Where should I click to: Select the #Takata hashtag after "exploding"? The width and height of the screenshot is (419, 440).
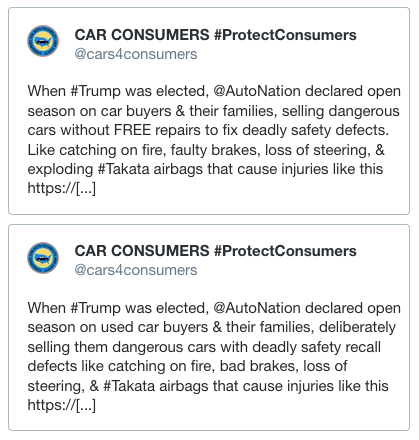pos(124,169)
